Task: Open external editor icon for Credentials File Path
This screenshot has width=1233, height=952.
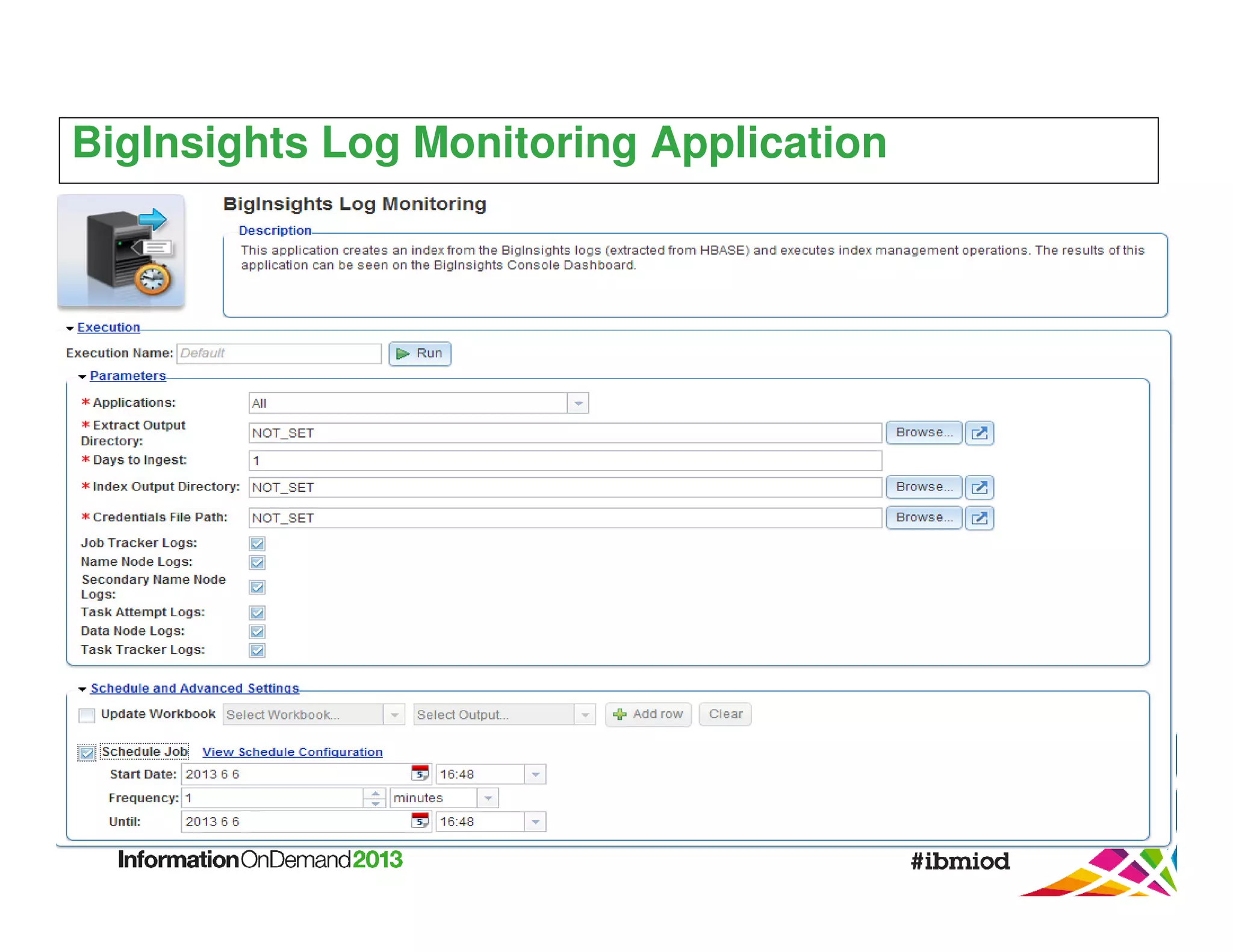Action: pos(979,518)
